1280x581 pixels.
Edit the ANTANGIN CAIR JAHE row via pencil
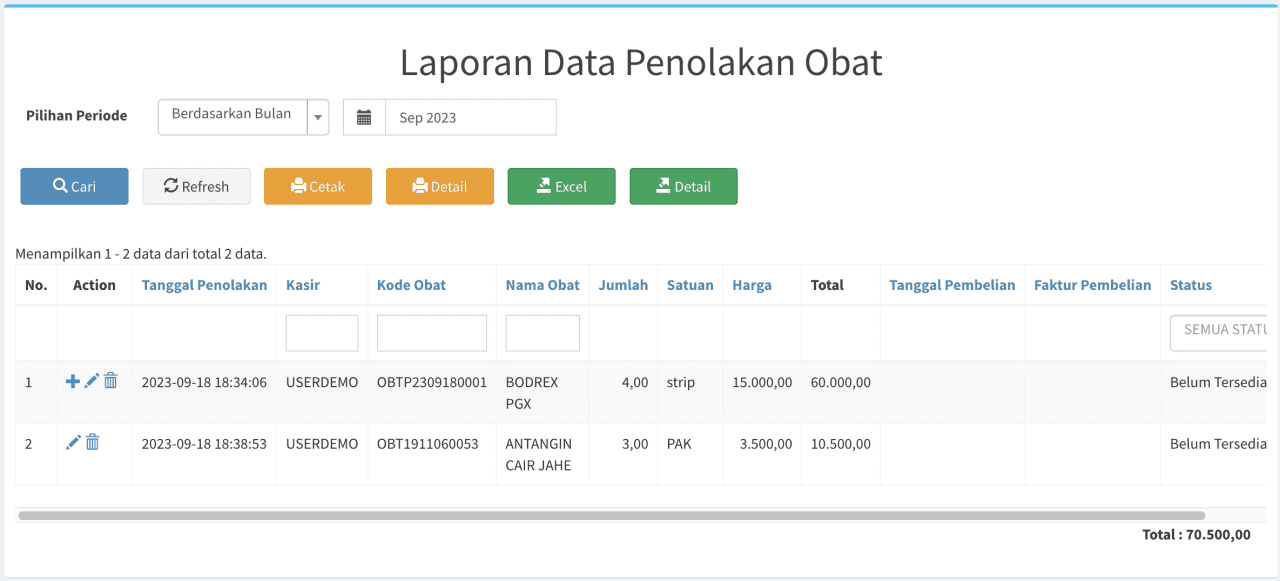point(73,442)
